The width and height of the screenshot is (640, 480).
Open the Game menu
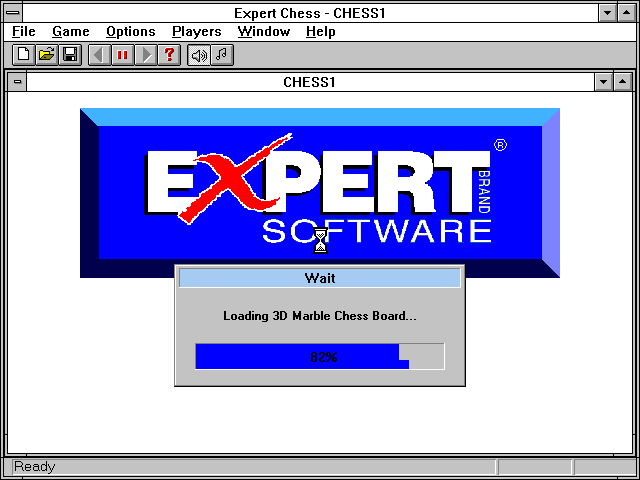click(70, 32)
